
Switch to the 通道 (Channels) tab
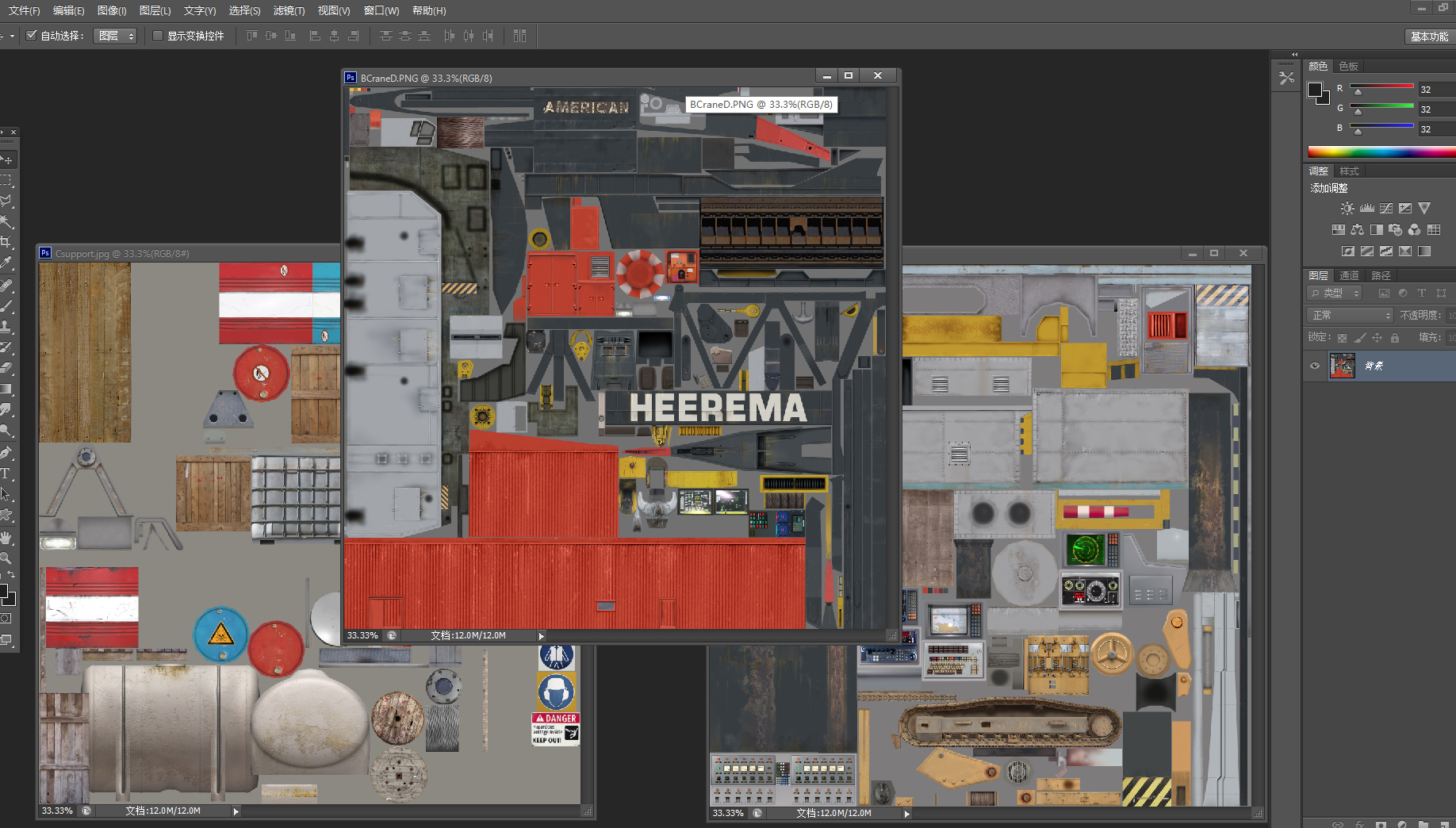(x=1349, y=275)
